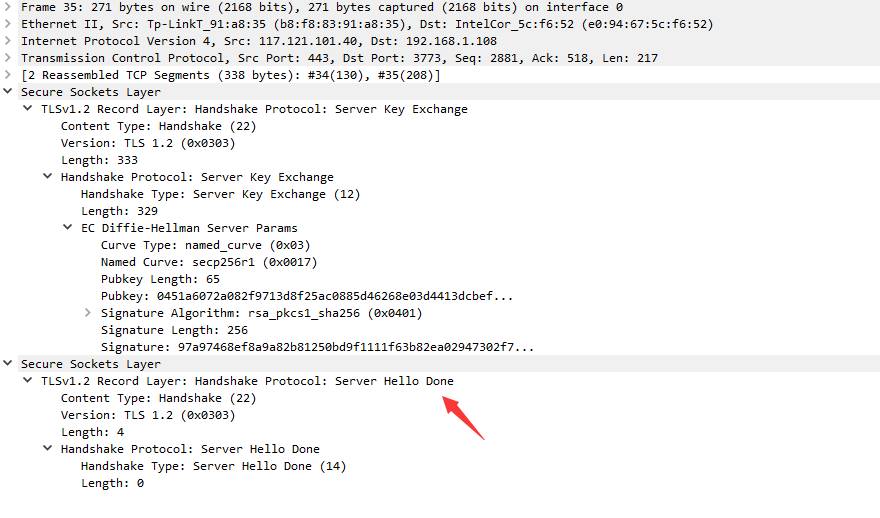Expand the Signature Algorithm rsa_pkcs1_sha256 arrow

coord(89,313)
